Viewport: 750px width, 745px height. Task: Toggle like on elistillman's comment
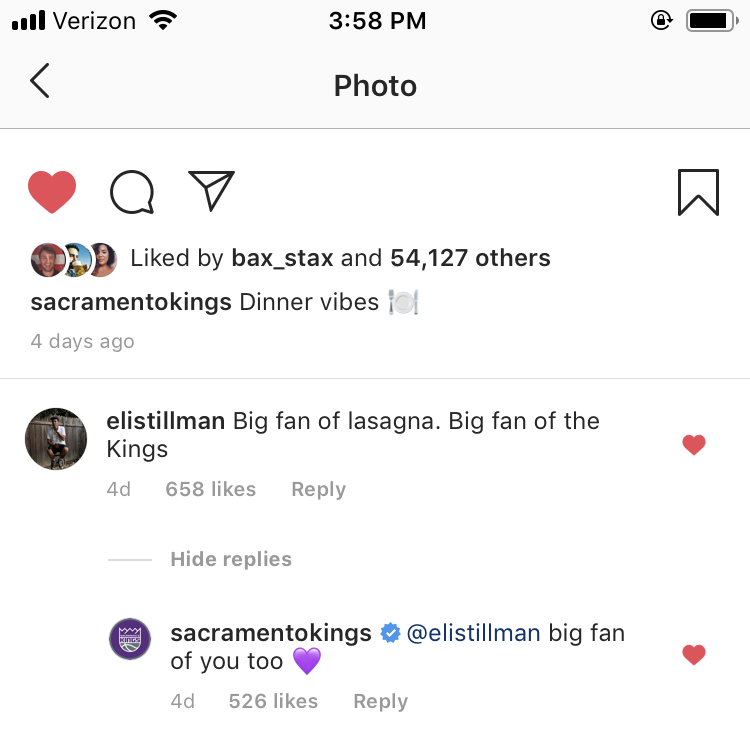[x=694, y=445]
